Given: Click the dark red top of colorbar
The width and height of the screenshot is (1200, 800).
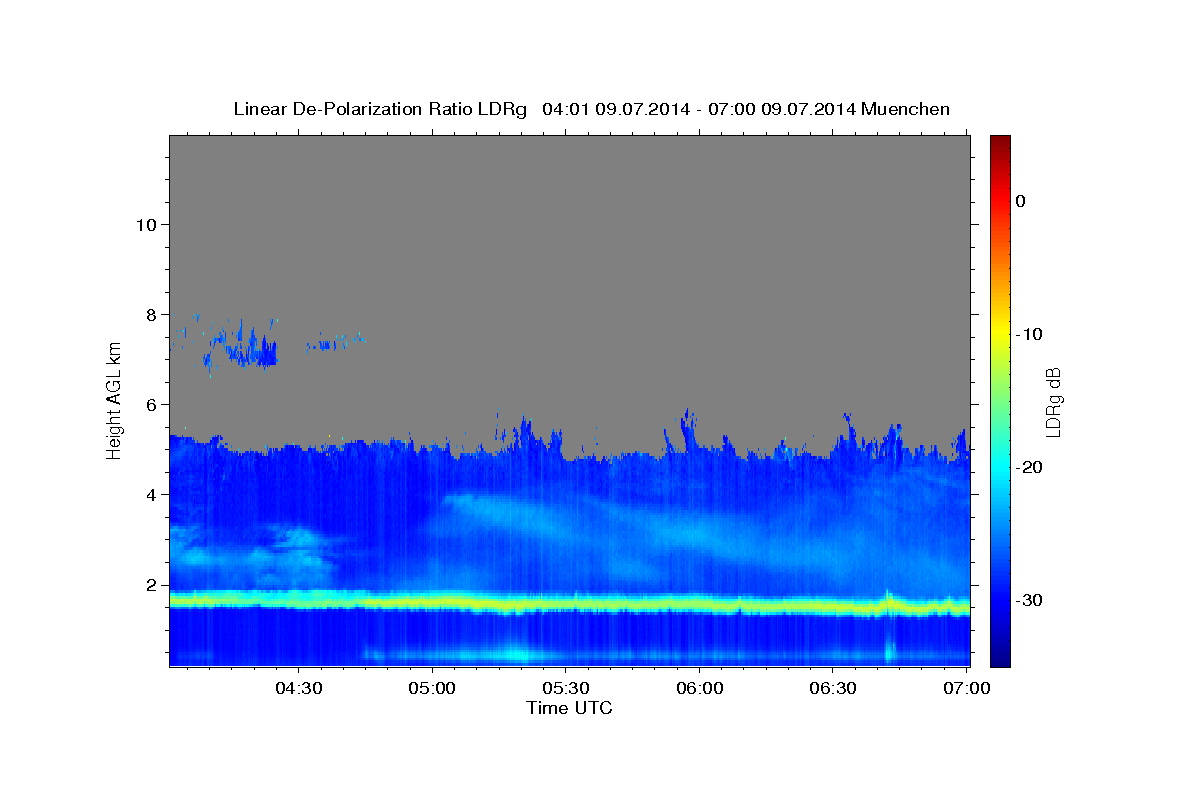Looking at the screenshot, I should pos(999,143).
